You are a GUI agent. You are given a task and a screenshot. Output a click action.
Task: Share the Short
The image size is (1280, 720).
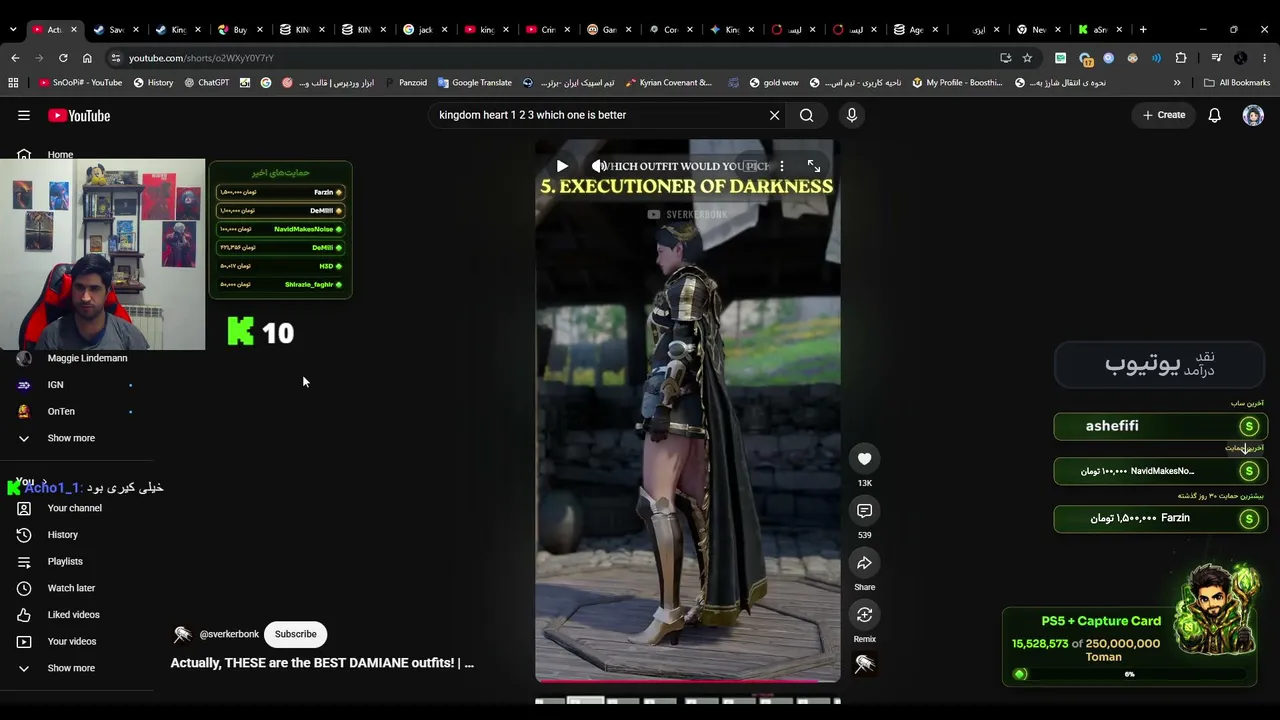coord(865,563)
